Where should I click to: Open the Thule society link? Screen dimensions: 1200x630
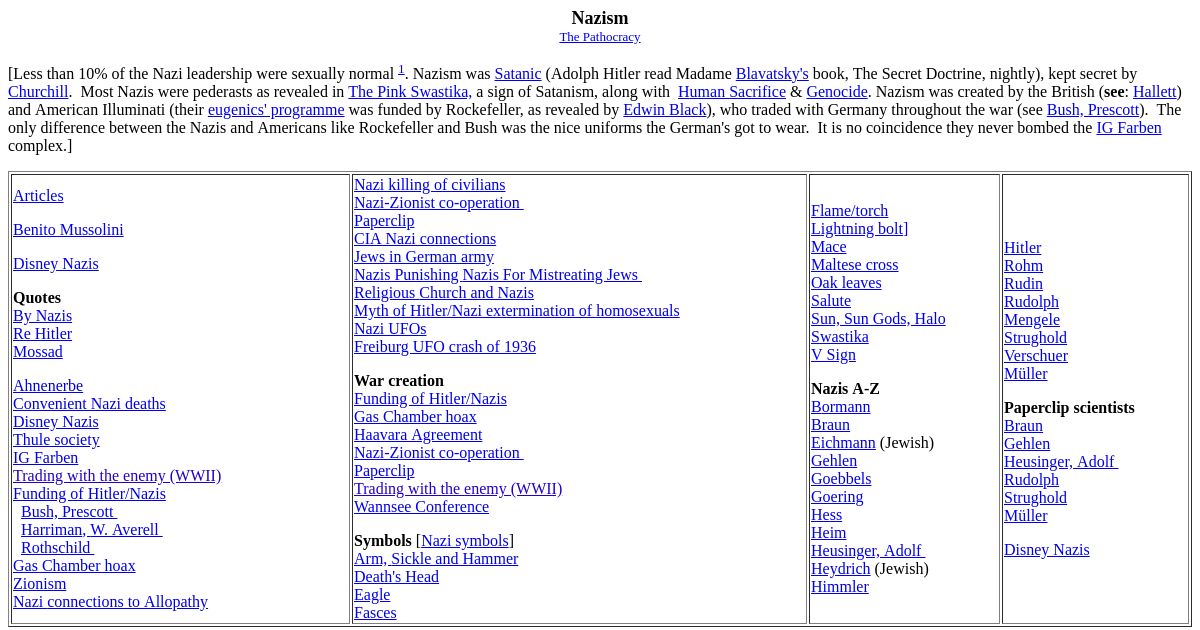tap(56, 440)
